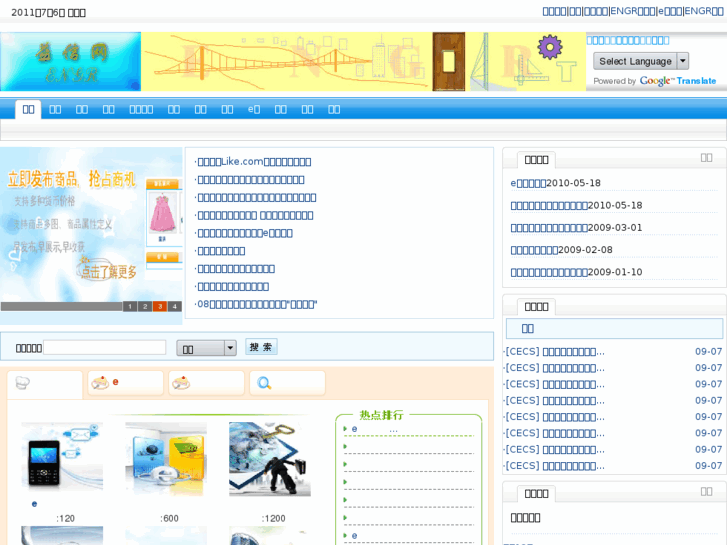Screen dimensions: 727x545
Task: Show slide 2 of the banner slideshow
Action: click(145, 306)
